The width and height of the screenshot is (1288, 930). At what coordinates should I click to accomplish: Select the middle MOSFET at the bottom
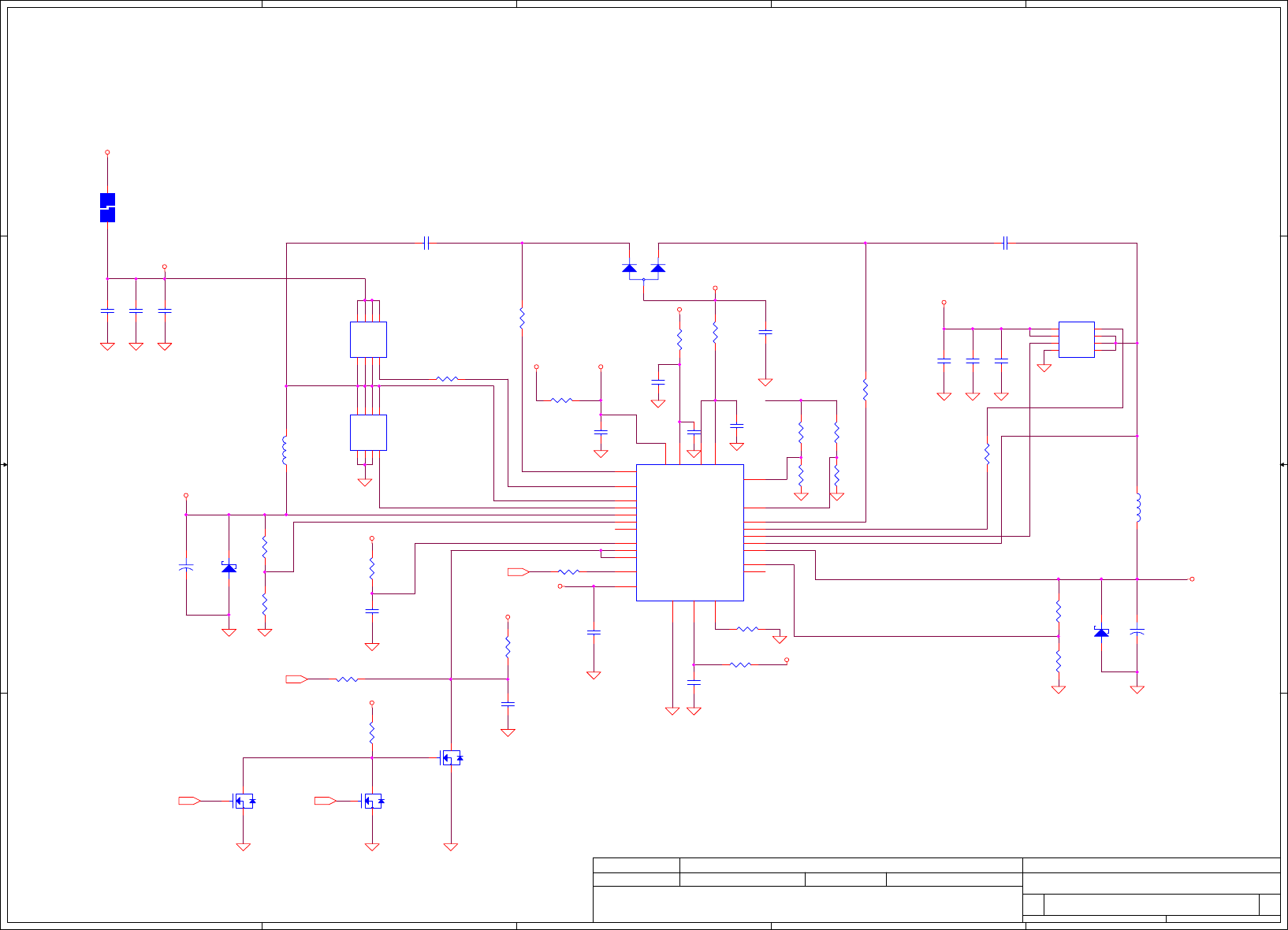click(372, 802)
